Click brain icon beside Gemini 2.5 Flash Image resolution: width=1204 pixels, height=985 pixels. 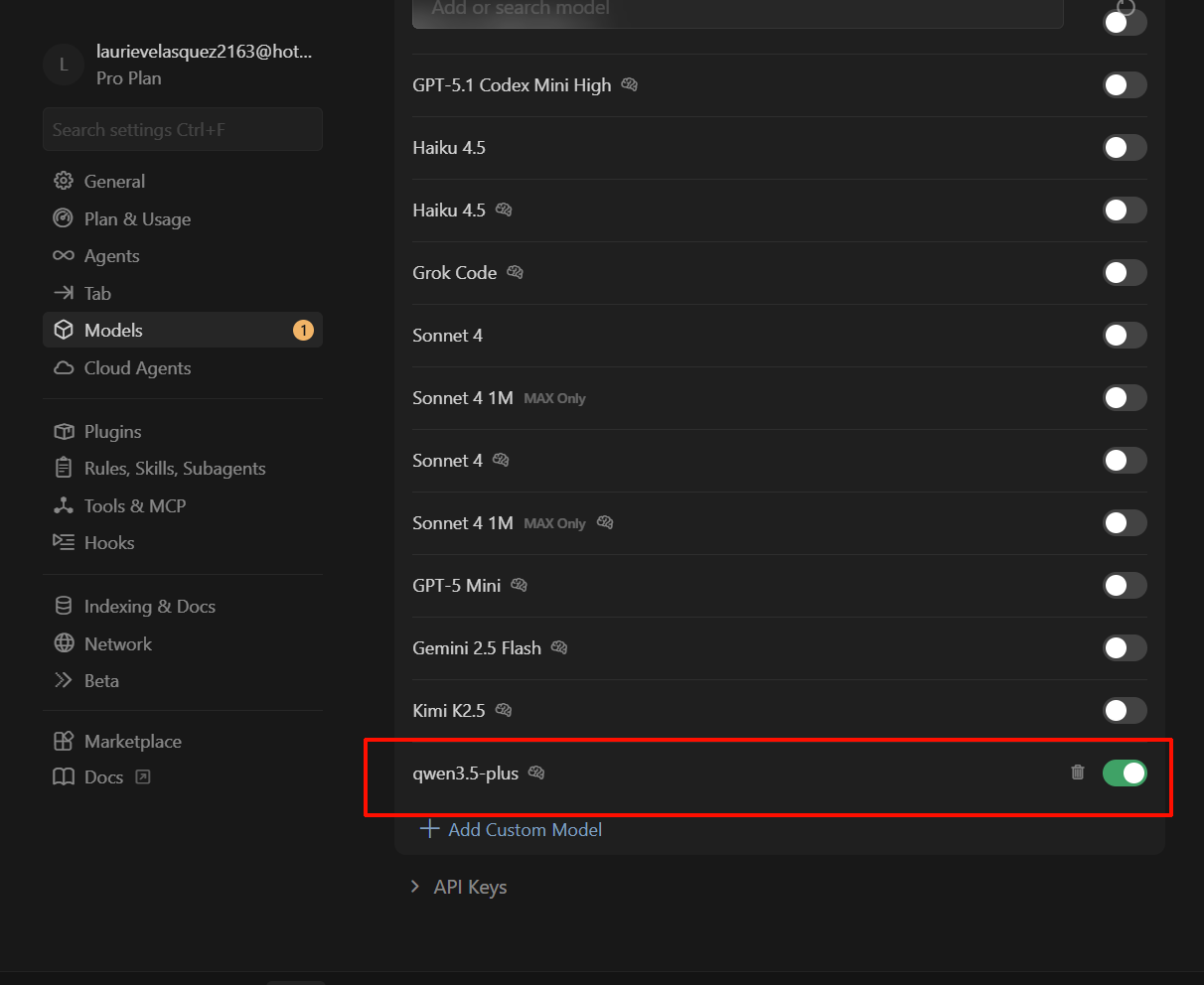point(559,647)
